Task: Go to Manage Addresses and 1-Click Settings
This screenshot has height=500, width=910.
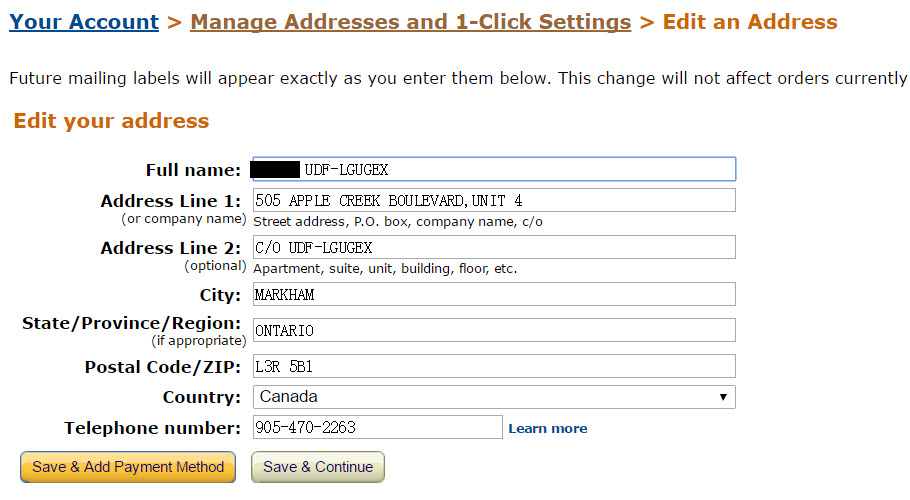Action: pyautogui.click(x=410, y=22)
